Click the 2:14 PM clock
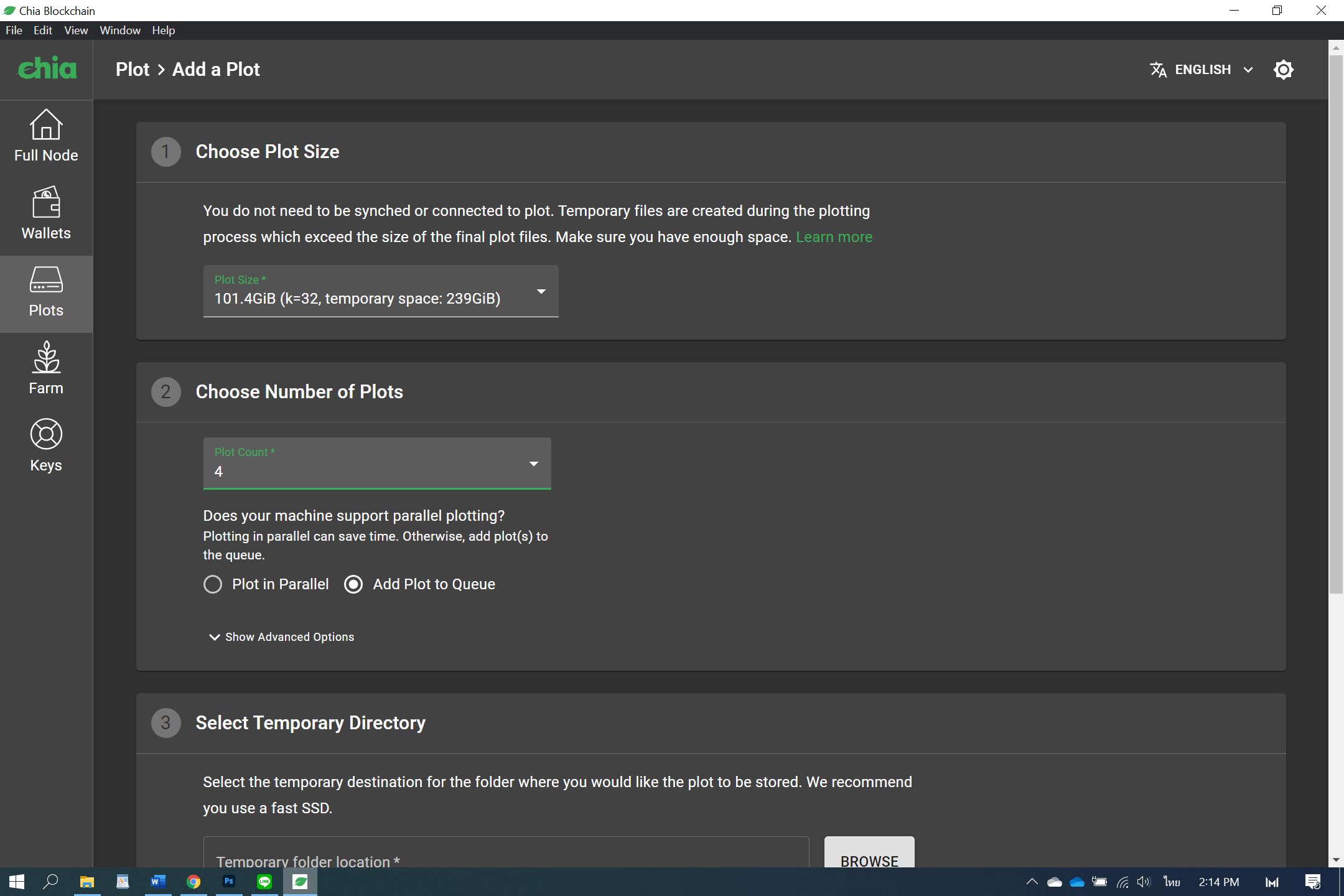 1219,882
